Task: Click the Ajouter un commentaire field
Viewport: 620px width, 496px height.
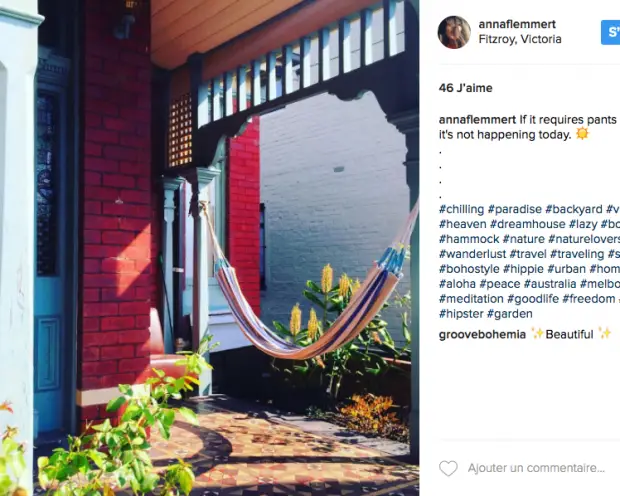Action: (x=536, y=468)
